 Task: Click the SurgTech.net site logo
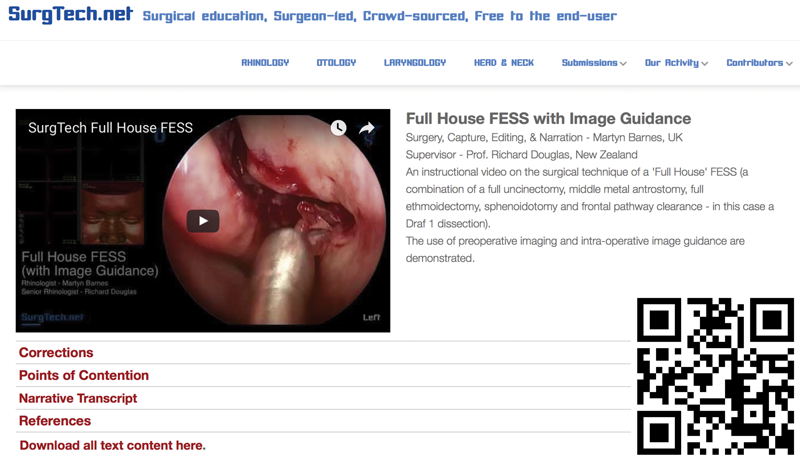[x=70, y=15]
